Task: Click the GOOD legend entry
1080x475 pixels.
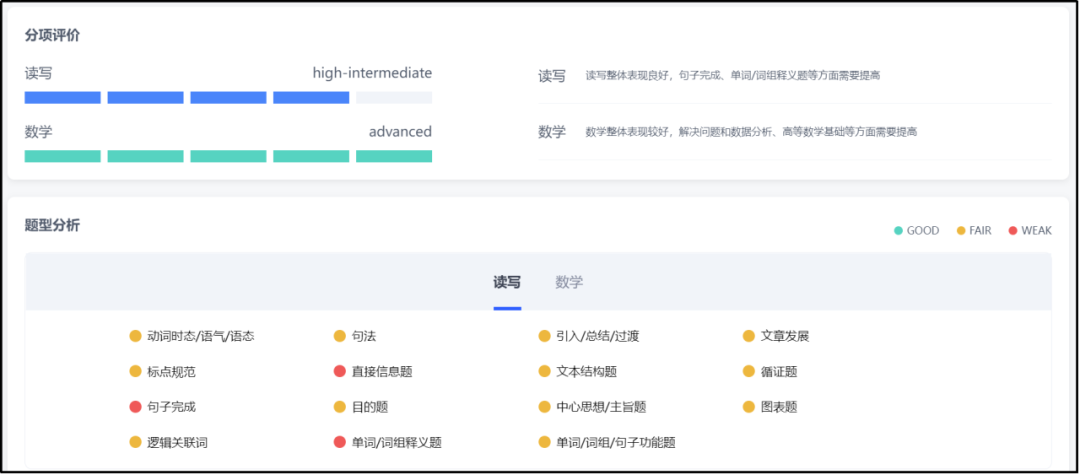Action: pyautogui.click(x=916, y=231)
